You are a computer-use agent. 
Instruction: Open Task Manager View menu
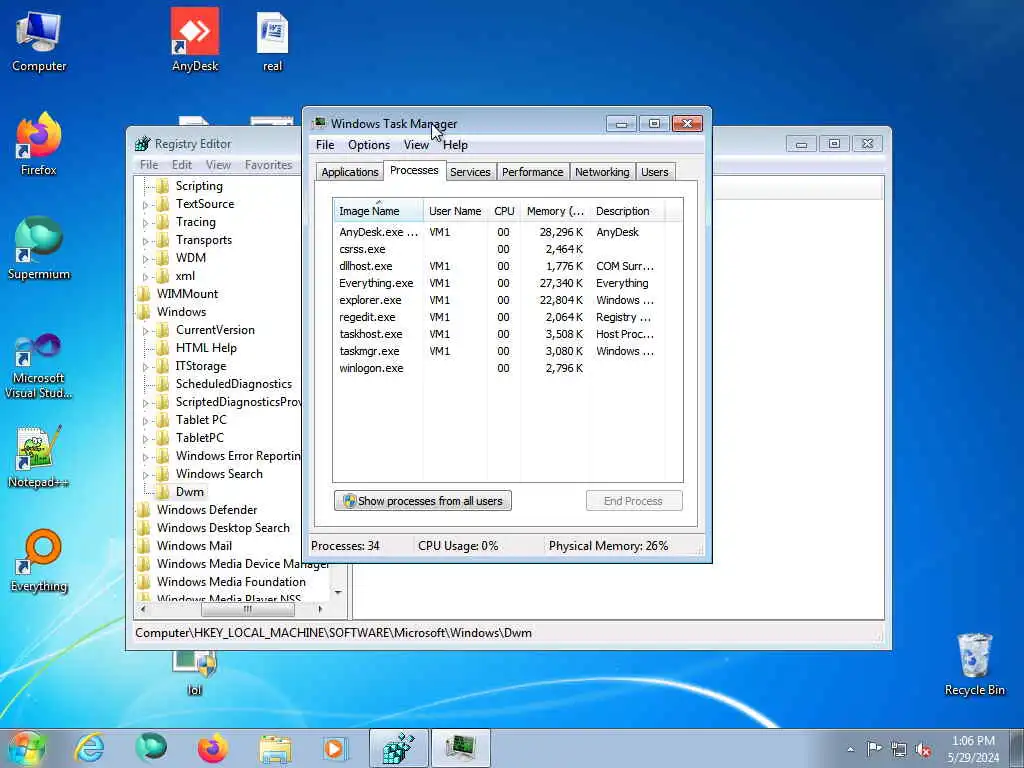click(416, 145)
